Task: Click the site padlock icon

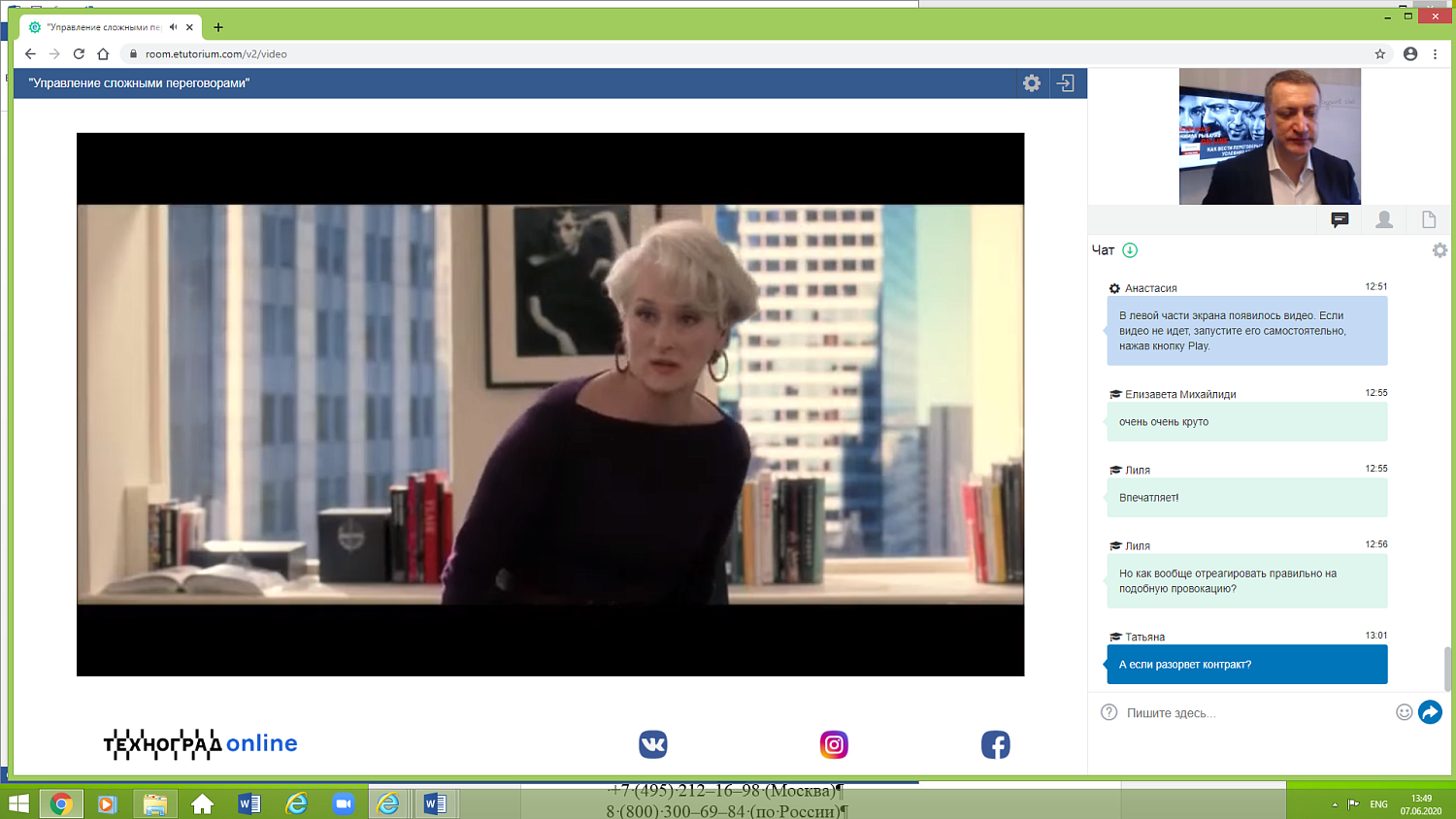Action: 134,54
